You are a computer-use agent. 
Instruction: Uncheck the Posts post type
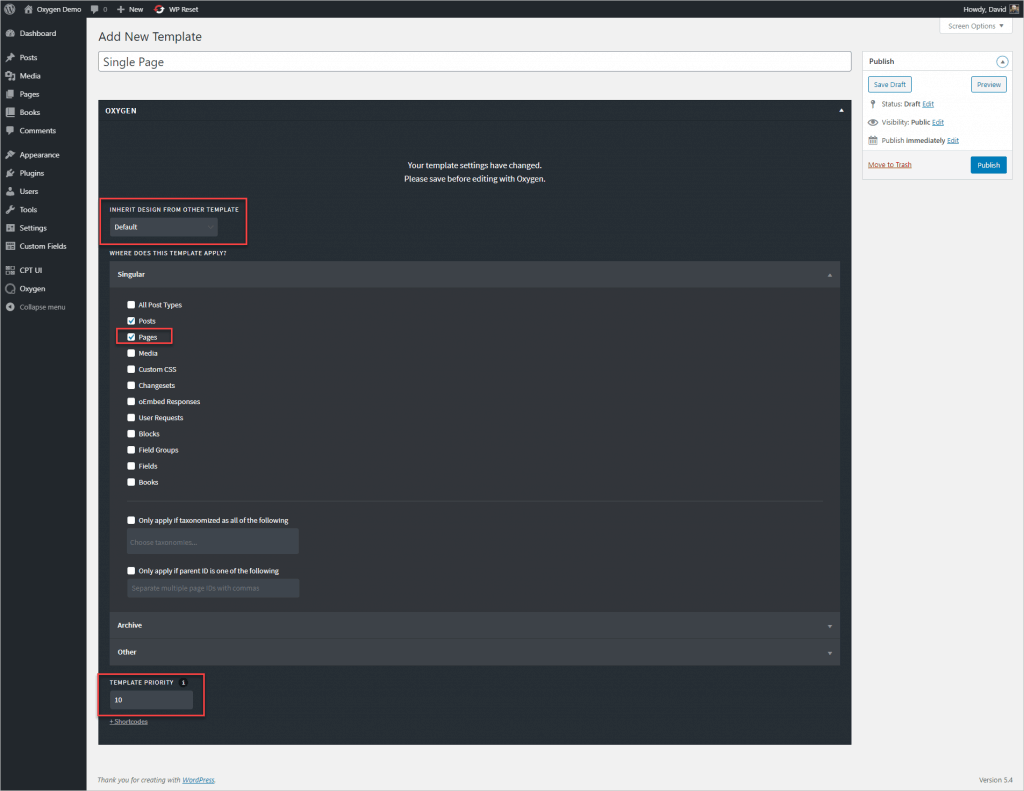[x=131, y=321]
